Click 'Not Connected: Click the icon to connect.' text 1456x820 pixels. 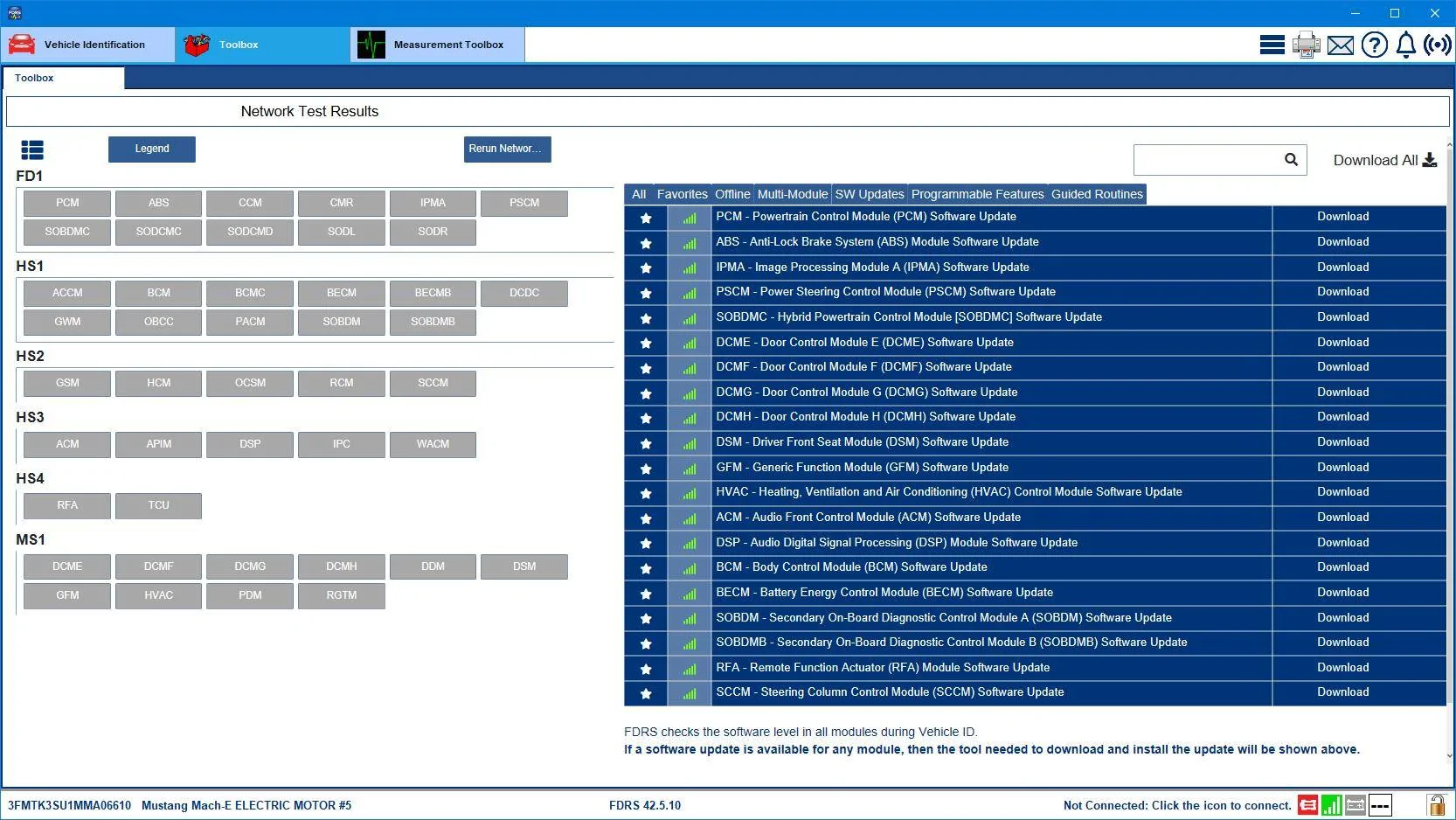[1177, 805]
